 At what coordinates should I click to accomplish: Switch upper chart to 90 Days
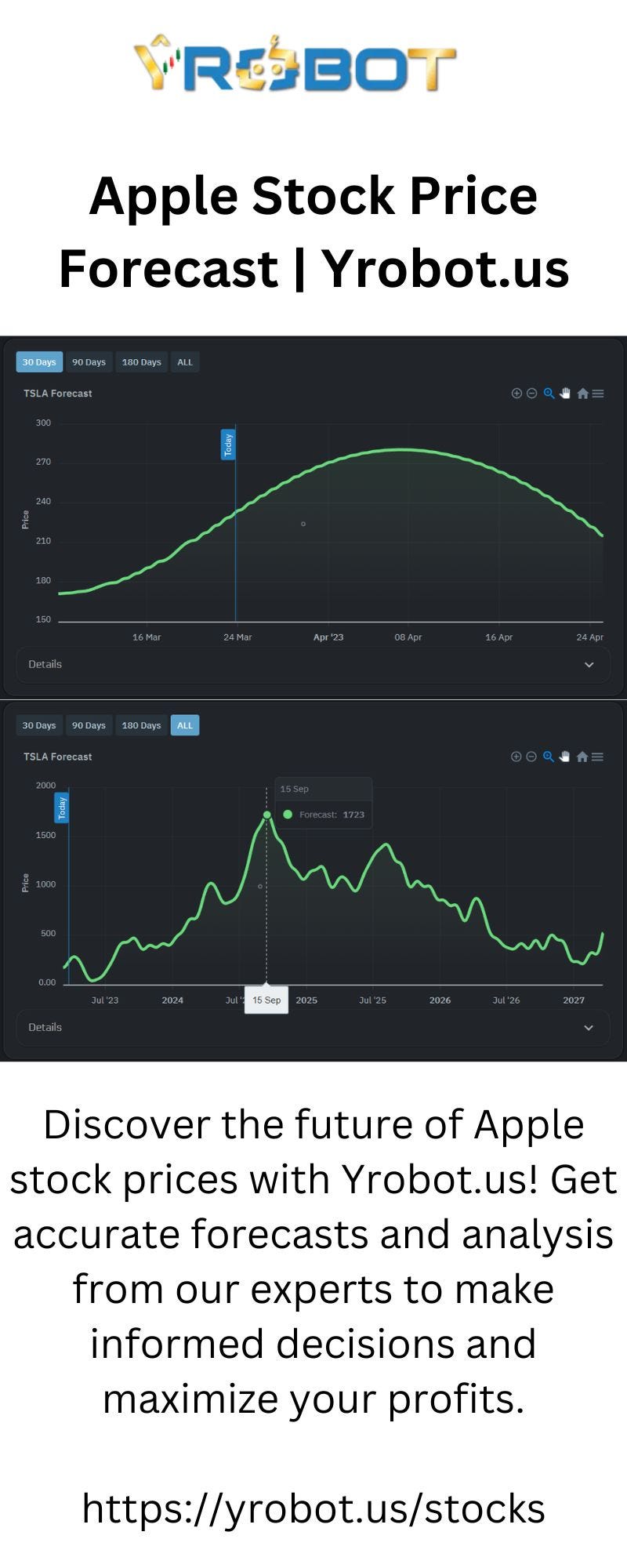click(x=89, y=362)
